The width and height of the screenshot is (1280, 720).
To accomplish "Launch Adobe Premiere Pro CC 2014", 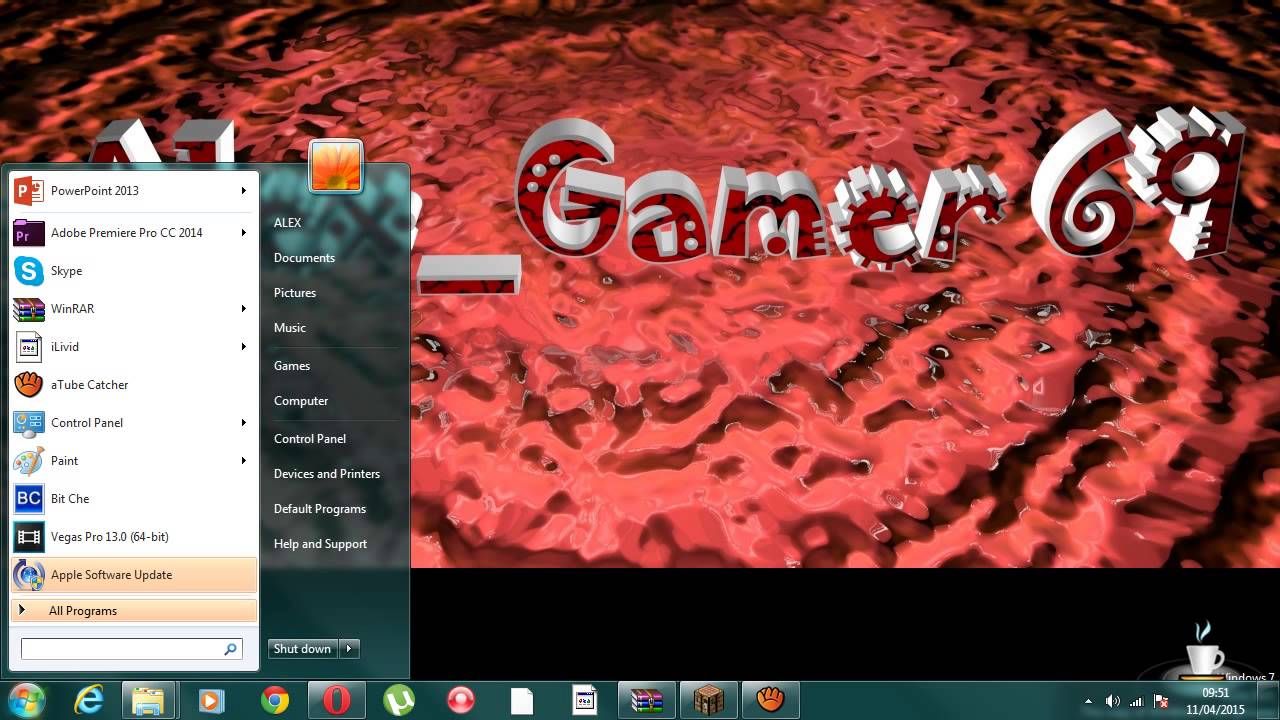I will click(134, 233).
